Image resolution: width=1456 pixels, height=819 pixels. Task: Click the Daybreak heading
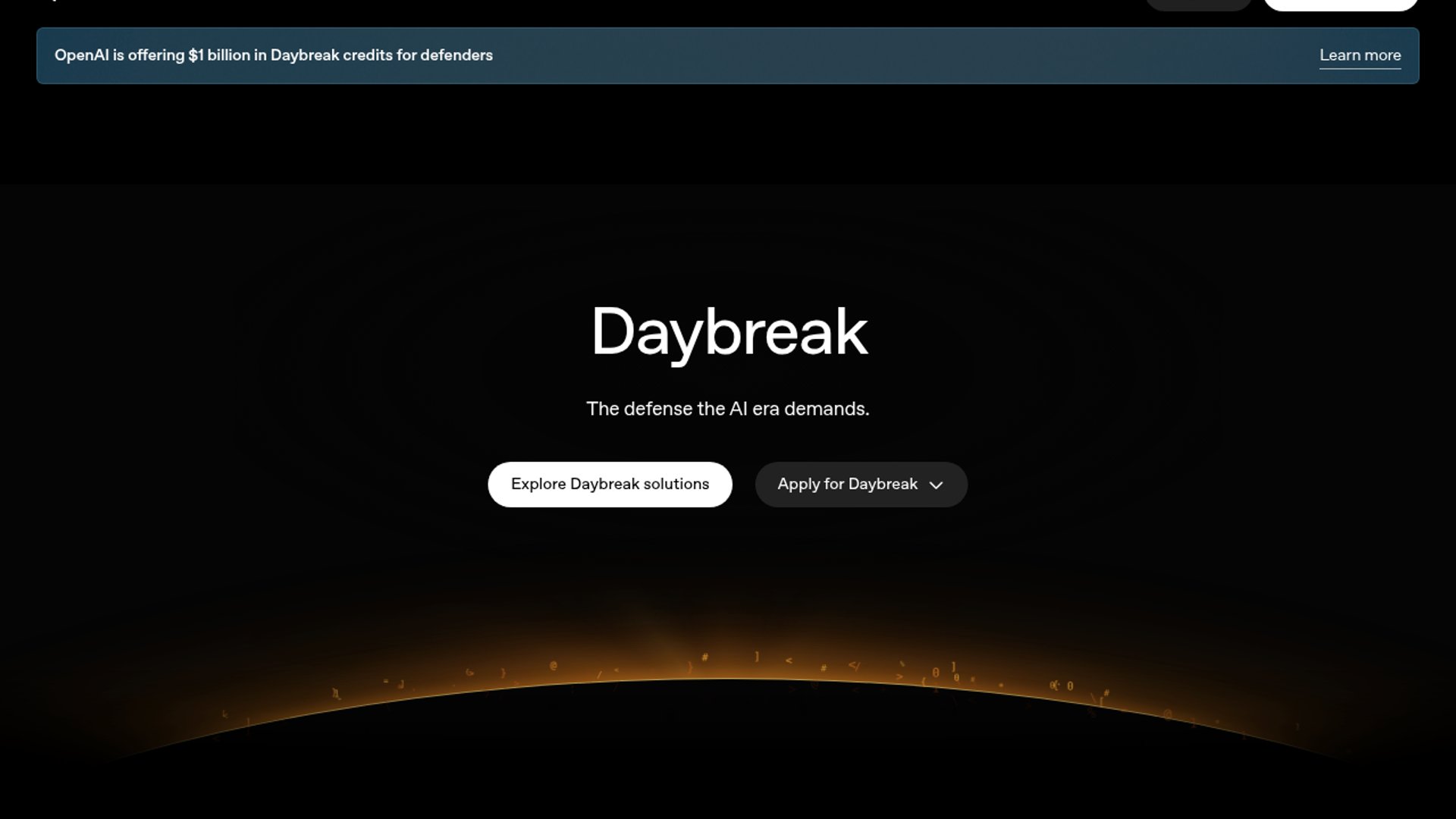click(x=729, y=333)
